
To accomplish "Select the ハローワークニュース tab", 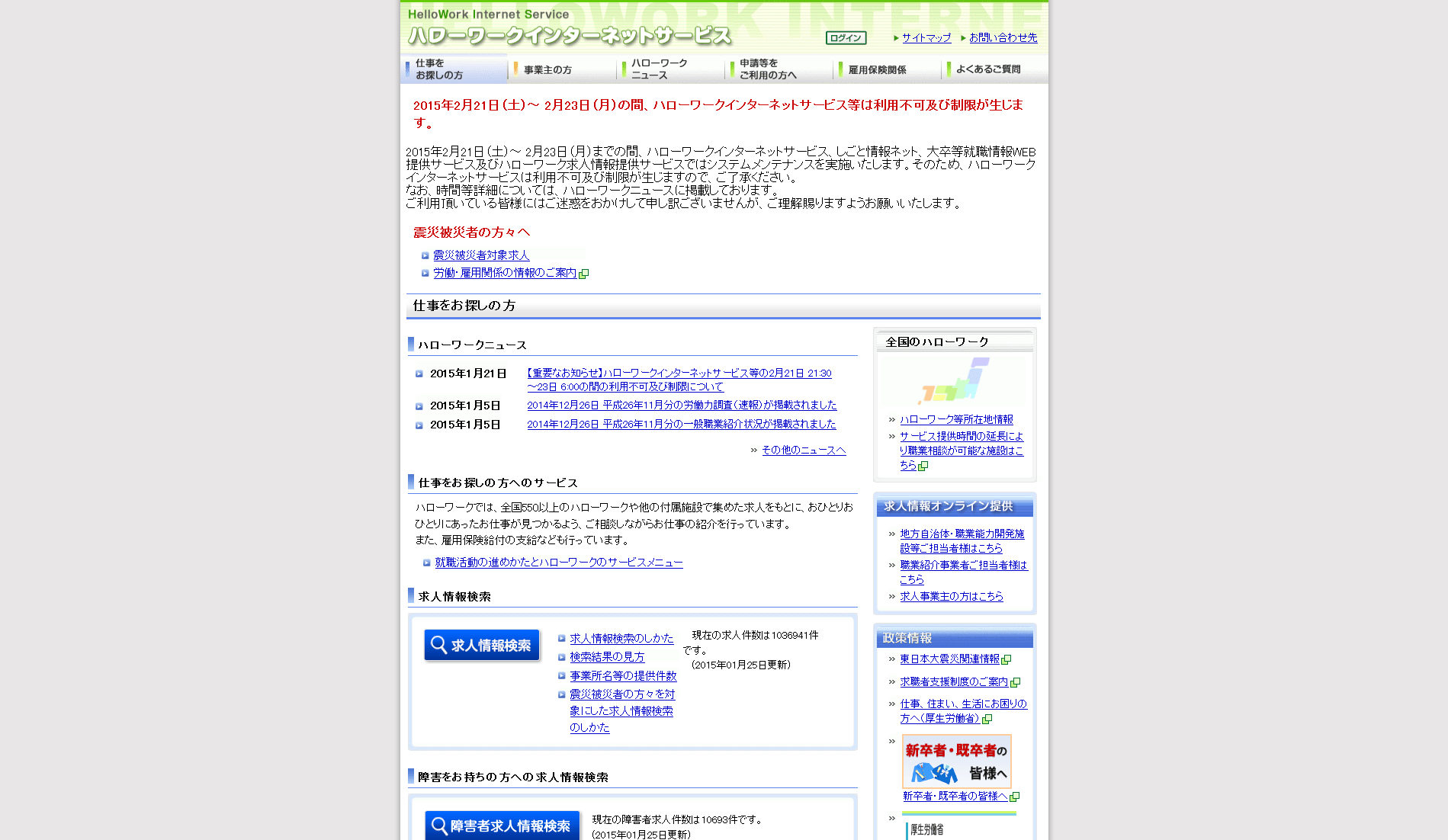I will (x=671, y=69).
